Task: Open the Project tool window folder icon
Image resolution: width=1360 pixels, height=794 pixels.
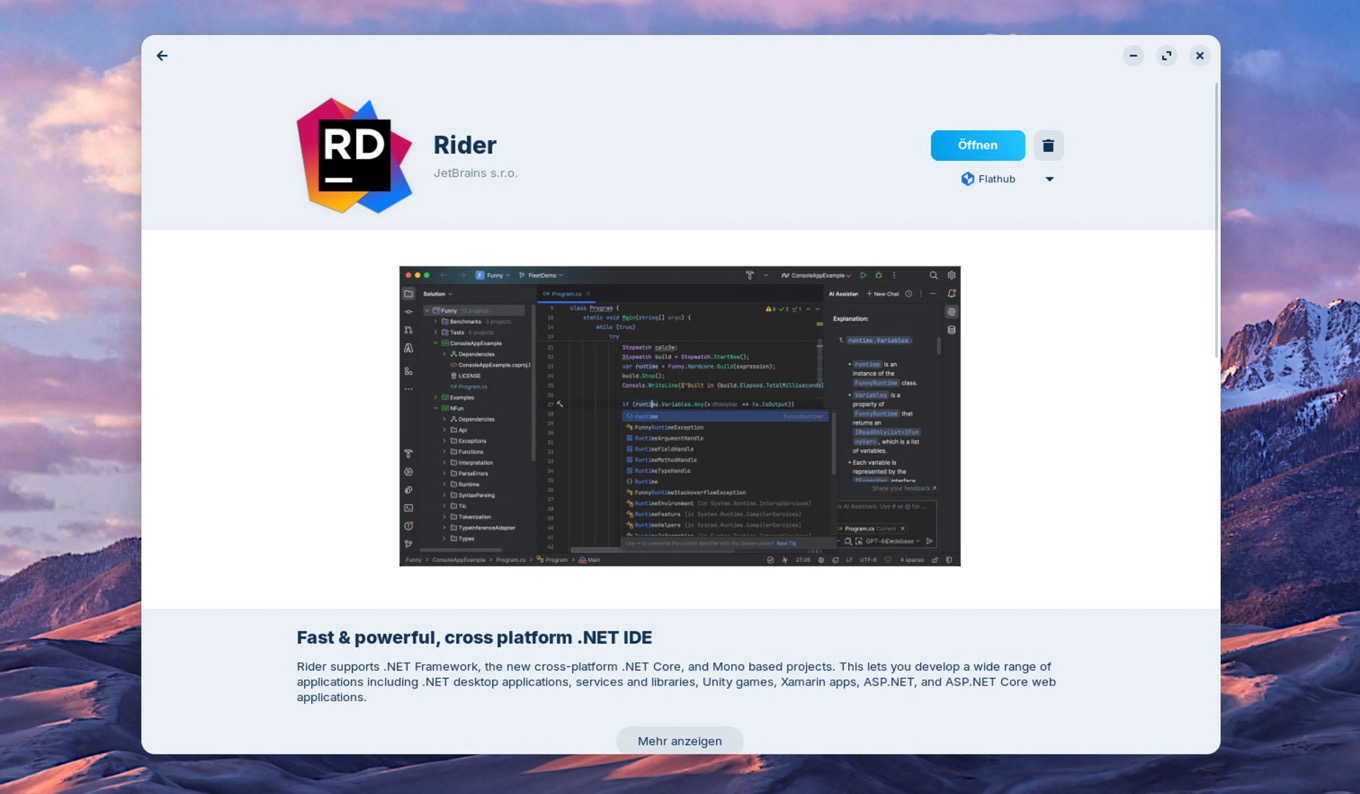Action: click(409, 294)
